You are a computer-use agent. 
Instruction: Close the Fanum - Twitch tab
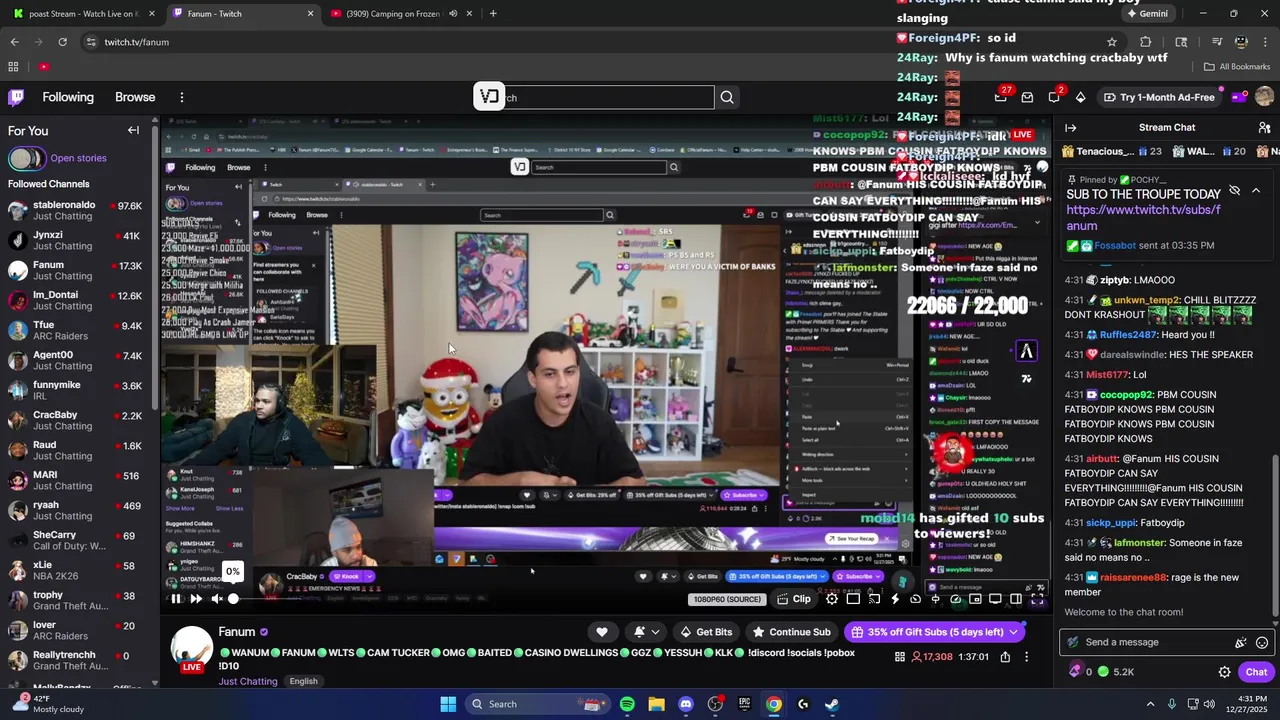pos(310,14)
